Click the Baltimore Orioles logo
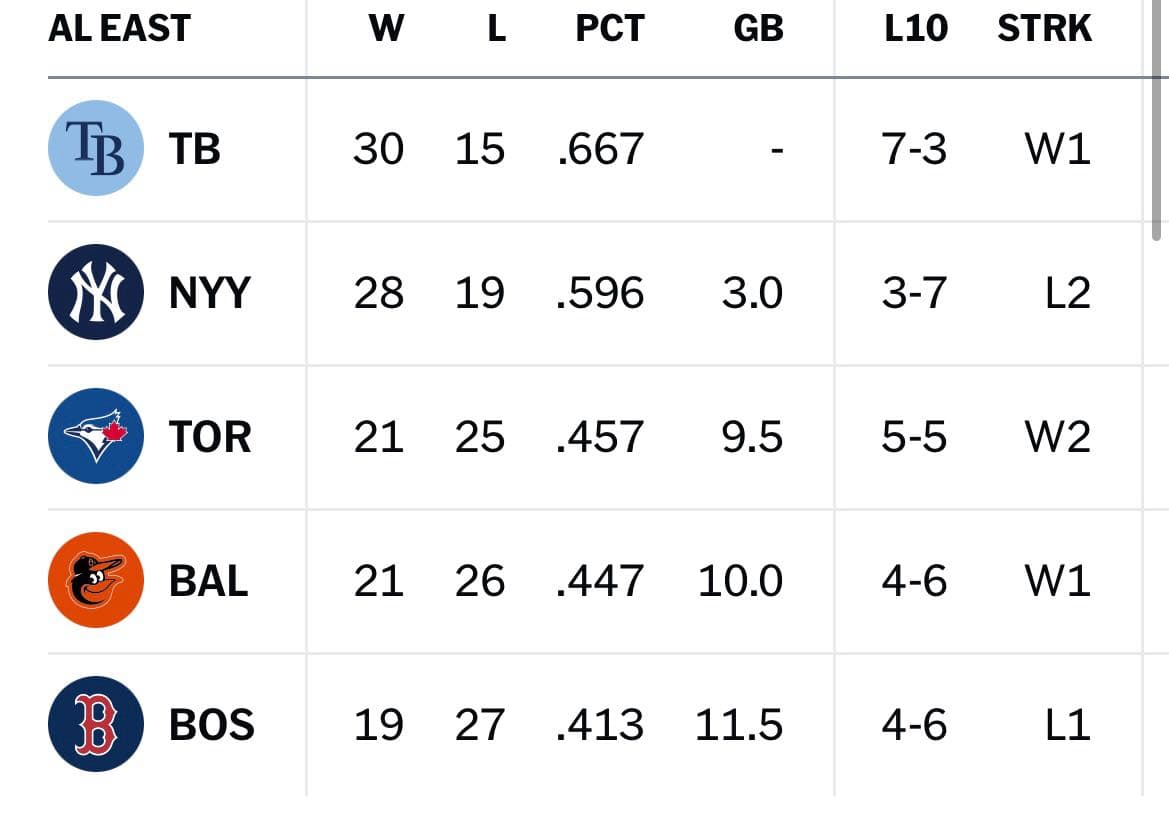This screenshot has width=1169, height=815. [95, 580]
